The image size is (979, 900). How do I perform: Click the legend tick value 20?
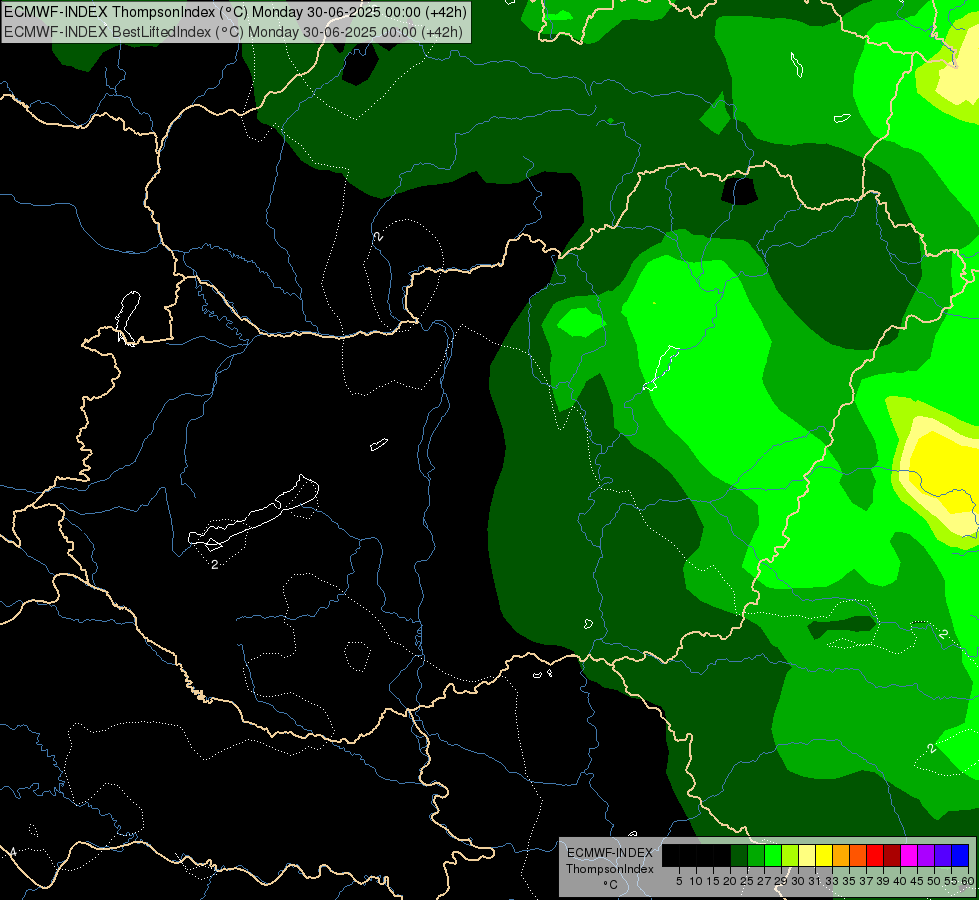click(730, 881)
